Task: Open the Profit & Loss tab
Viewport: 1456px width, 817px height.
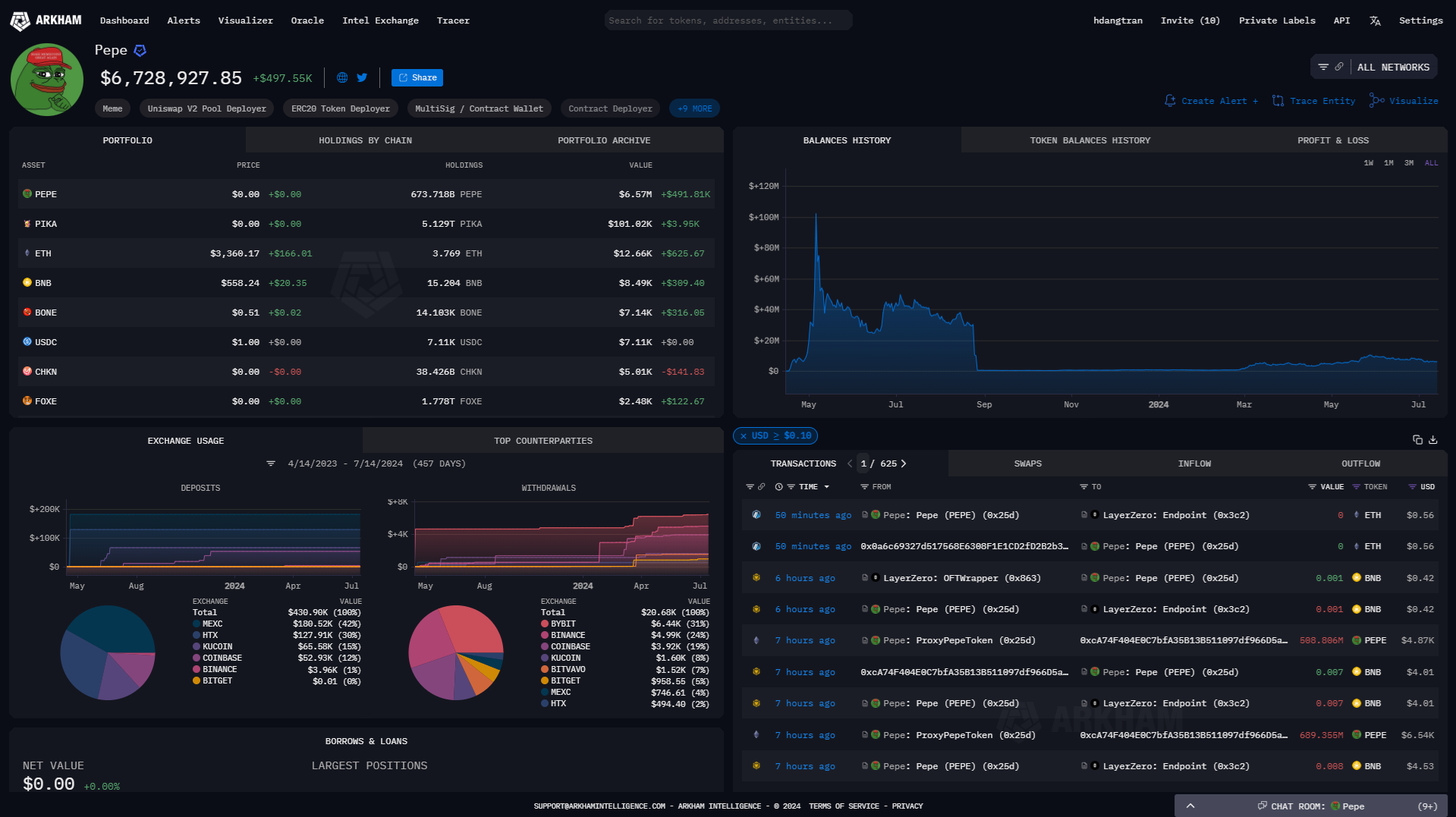Action: pyautogui.click(x=1333, y=140)
